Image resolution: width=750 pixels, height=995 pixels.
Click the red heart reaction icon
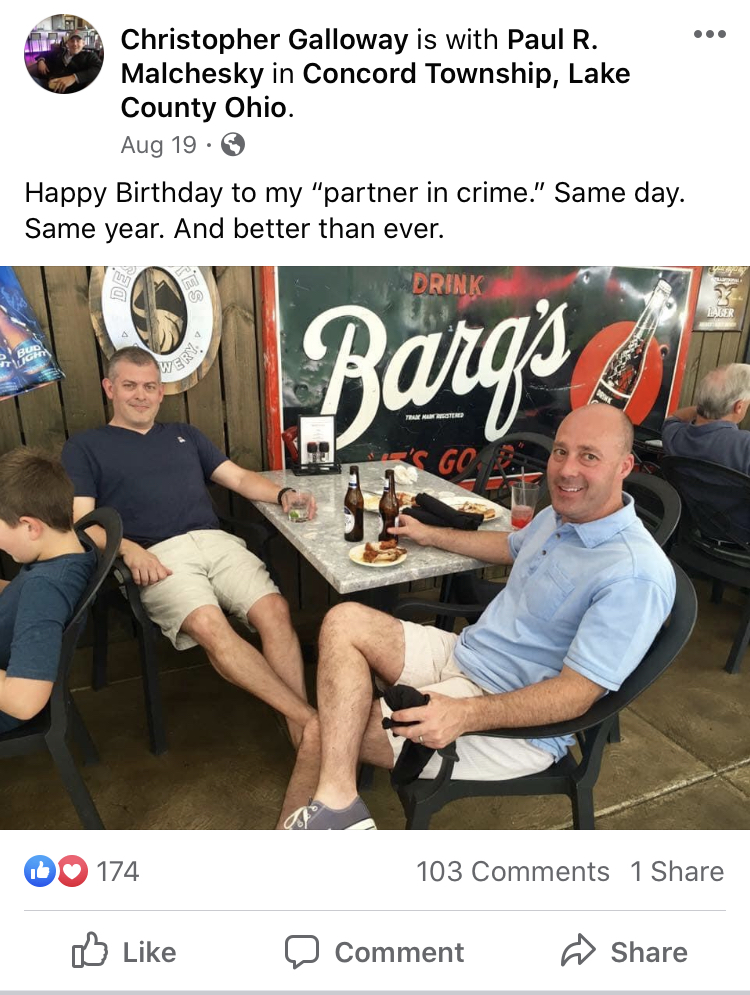coord(72,871)
